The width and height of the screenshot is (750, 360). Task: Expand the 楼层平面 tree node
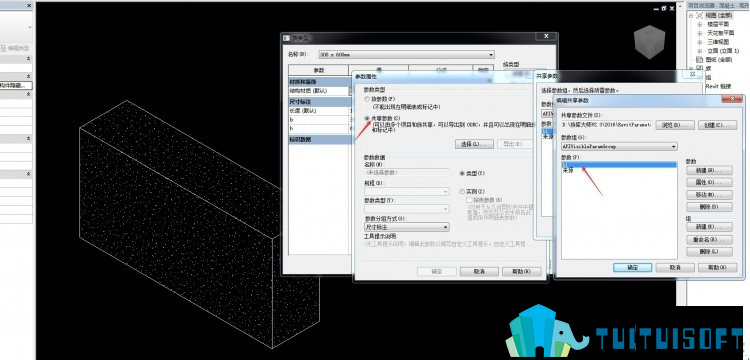699,24
